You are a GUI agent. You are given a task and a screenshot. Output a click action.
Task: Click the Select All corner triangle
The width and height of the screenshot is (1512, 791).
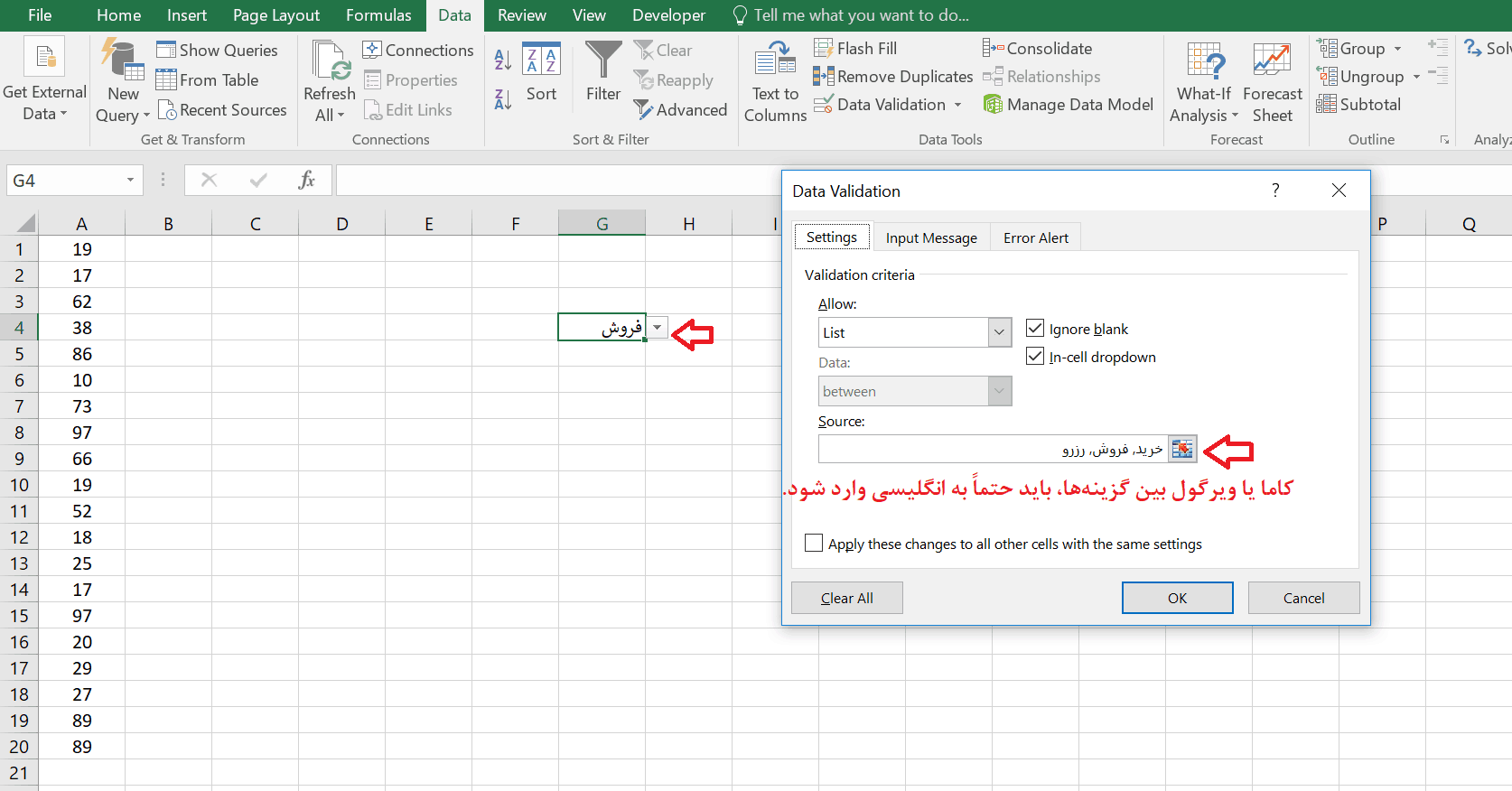pos(25,223)
